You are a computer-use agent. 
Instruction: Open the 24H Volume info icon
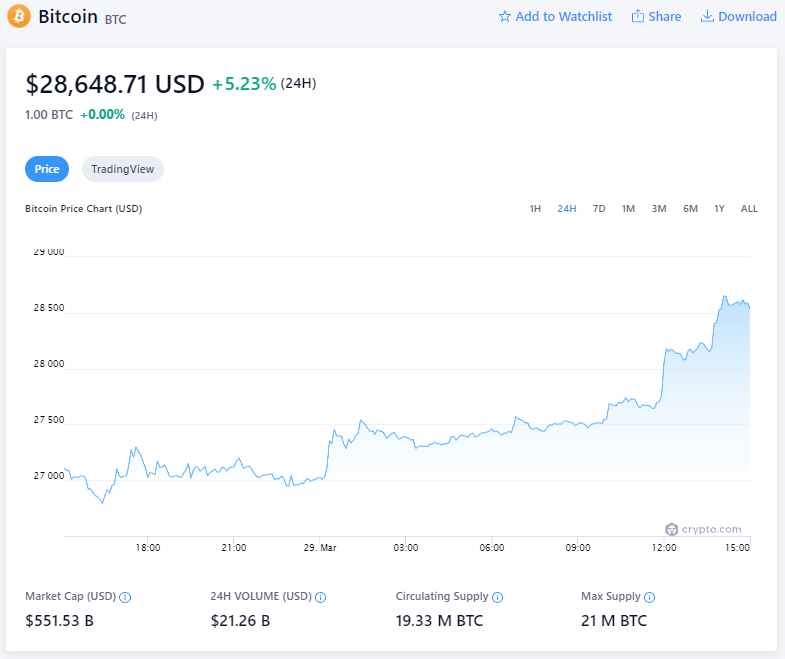pyautogui.click(x=320, y=597)
